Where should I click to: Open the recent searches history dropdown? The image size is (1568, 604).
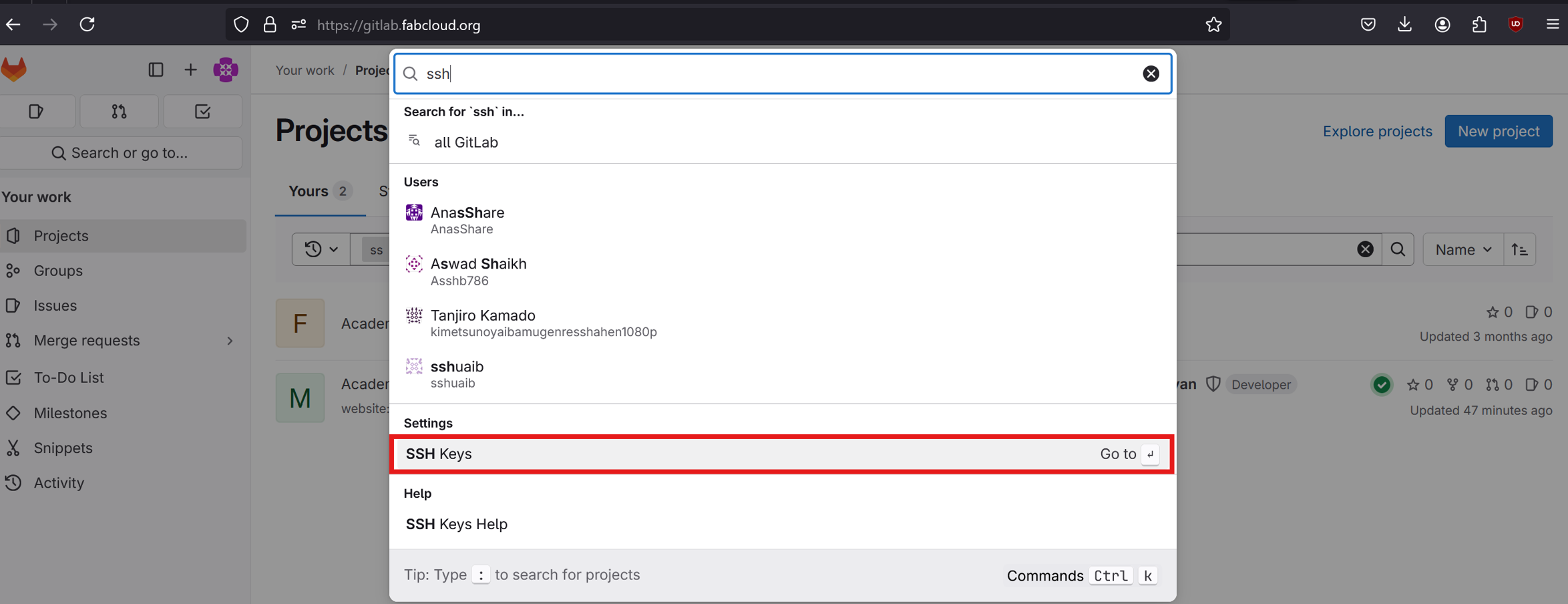(x=321, y=249)
